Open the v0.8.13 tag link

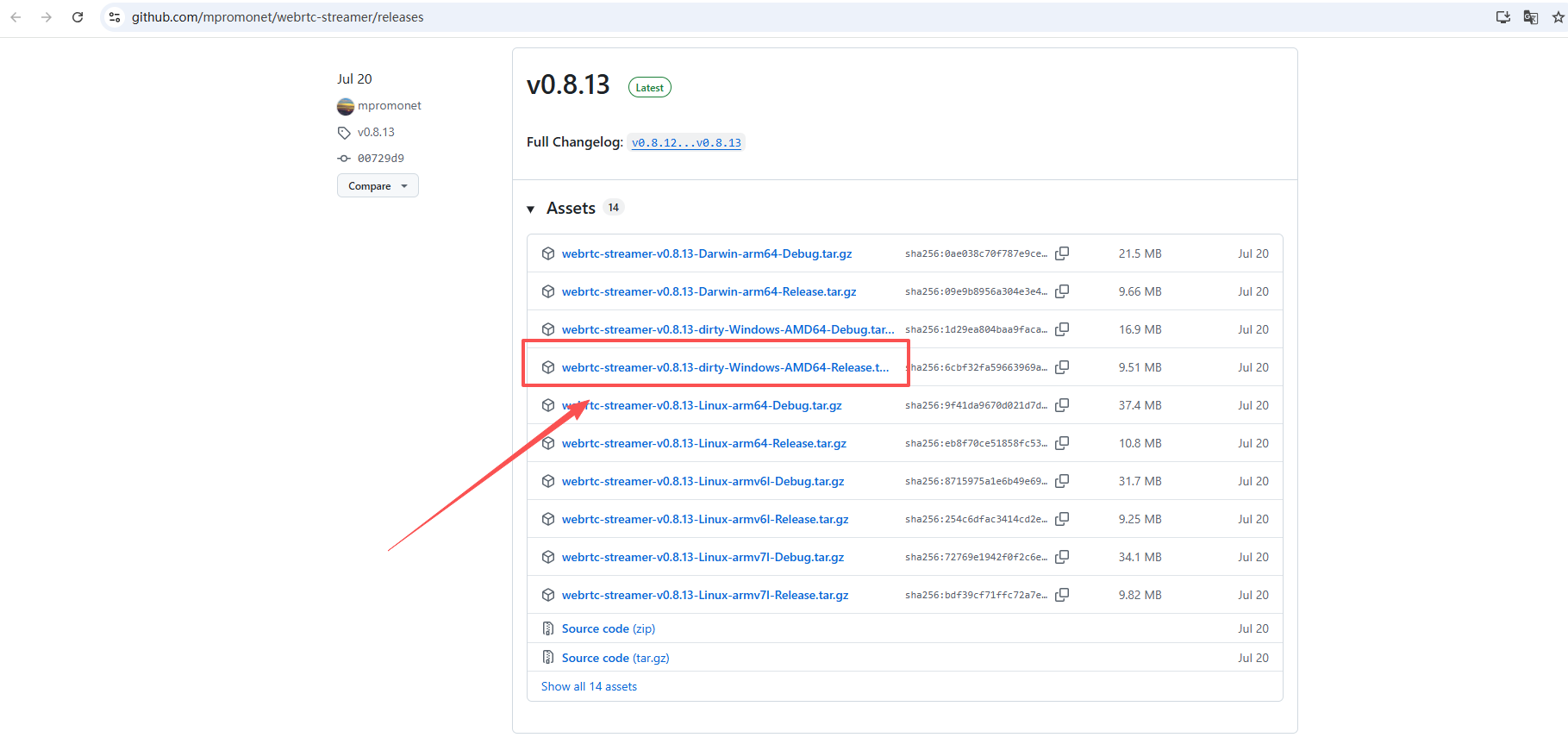tap(376, 132)
